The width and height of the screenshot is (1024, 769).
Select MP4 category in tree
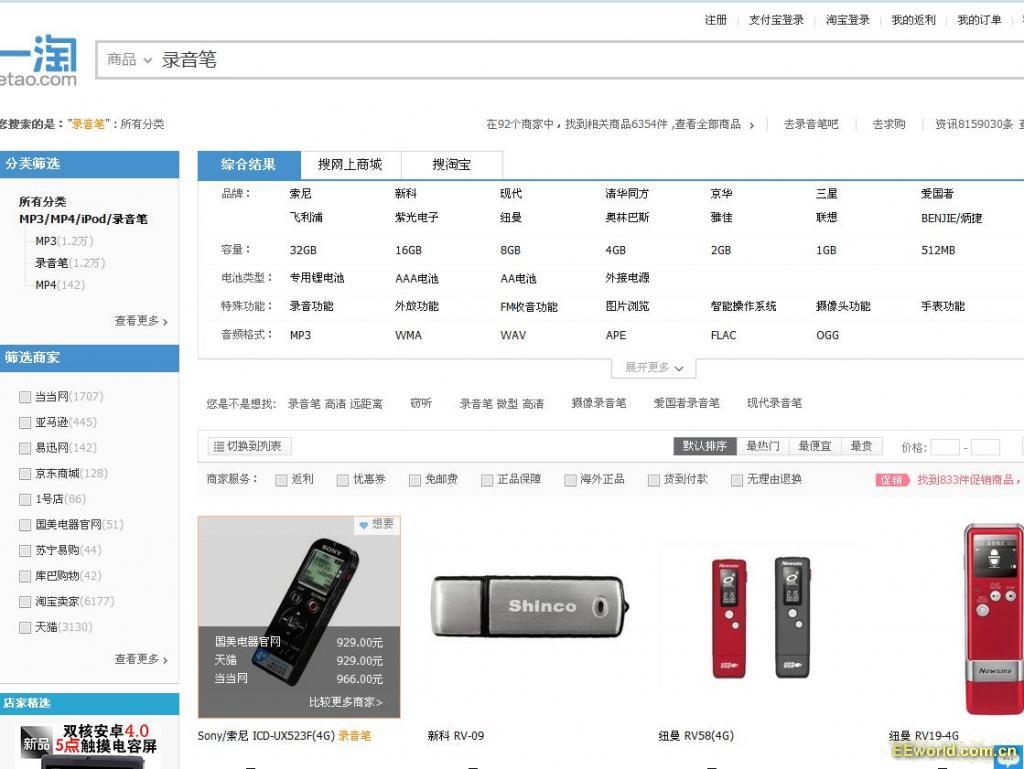(46, 285)
